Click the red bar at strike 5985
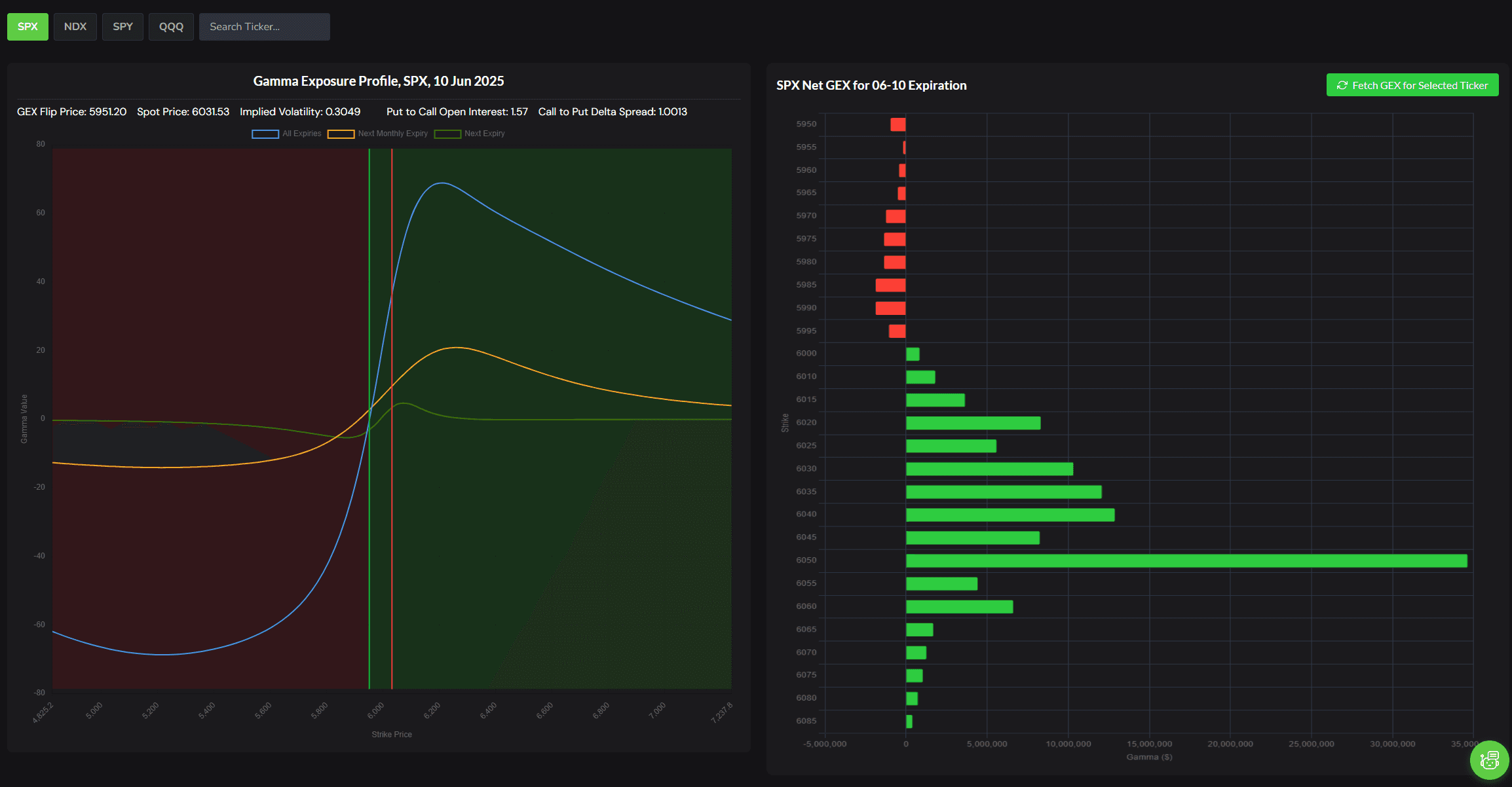Viewport: 1512px width, 787px height. point(890,285)
